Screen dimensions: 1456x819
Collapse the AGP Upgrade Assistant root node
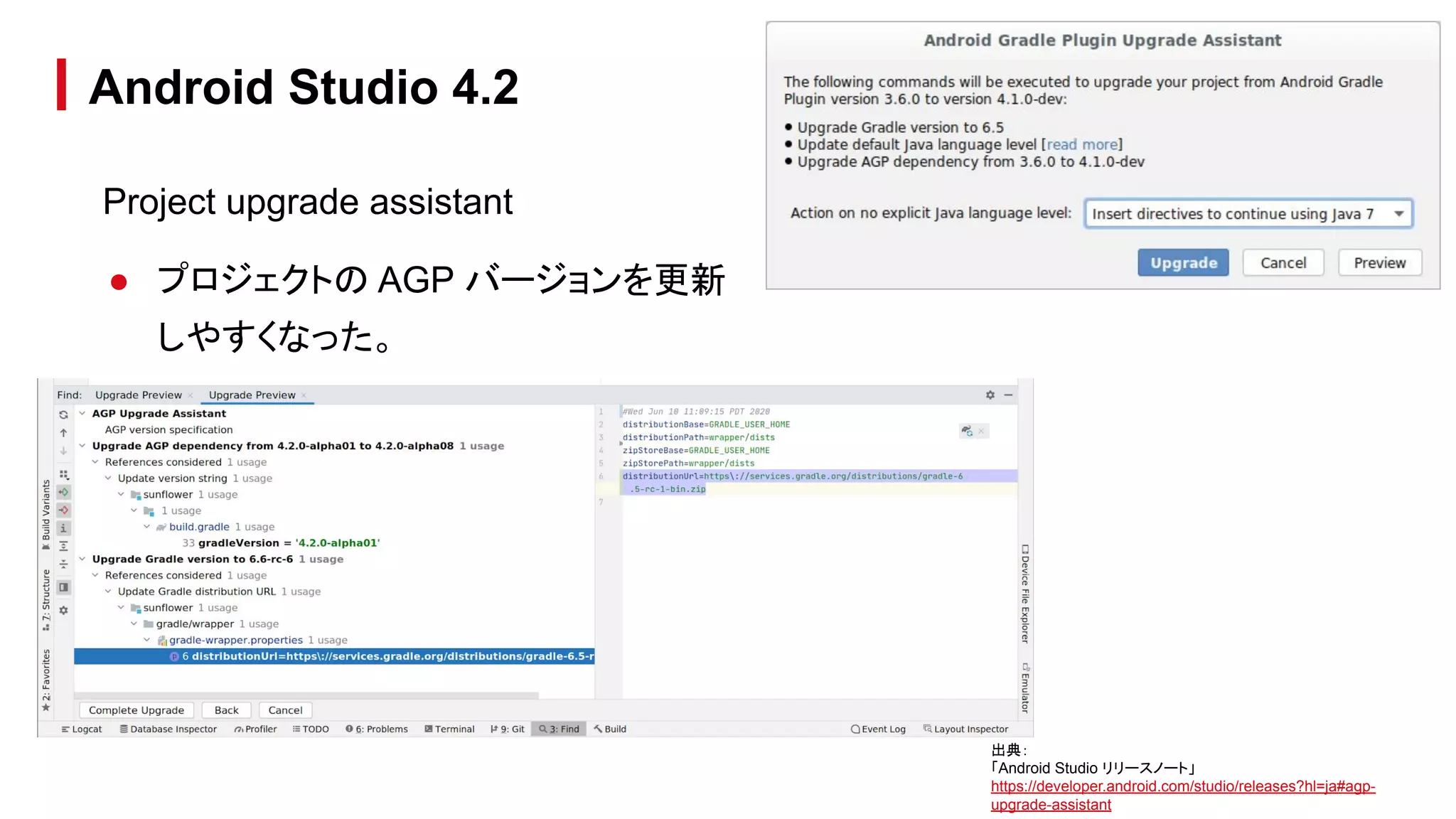coord(82,413)
